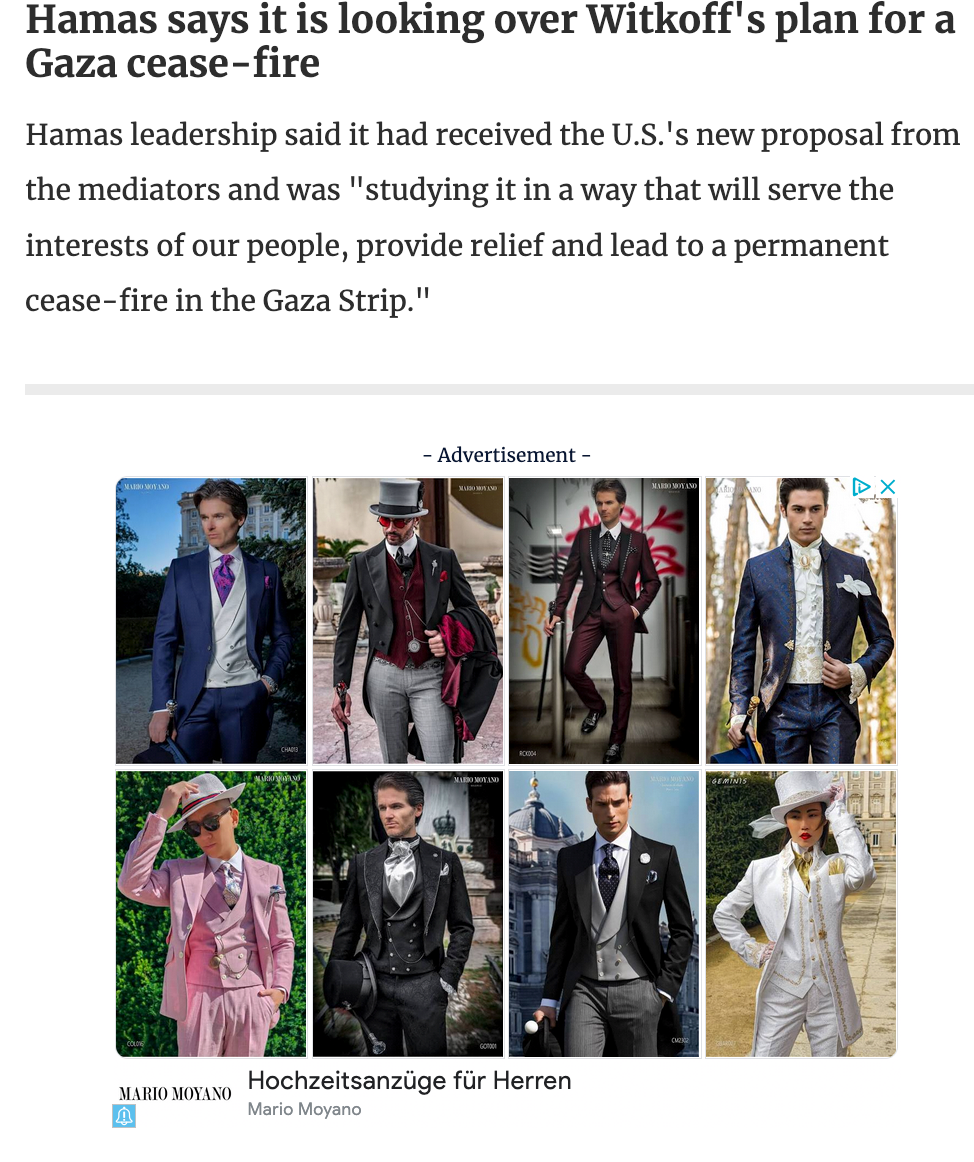The height and width of the screenshot is (1162, 974).
Task: Open the AdChoices info icon
Action: (x=861, y=487)
